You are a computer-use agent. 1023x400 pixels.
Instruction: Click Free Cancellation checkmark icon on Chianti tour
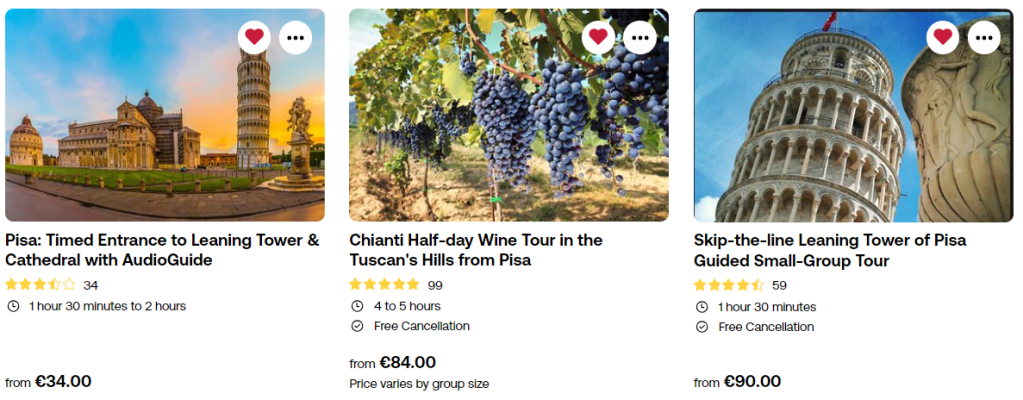tap(357, 326)
